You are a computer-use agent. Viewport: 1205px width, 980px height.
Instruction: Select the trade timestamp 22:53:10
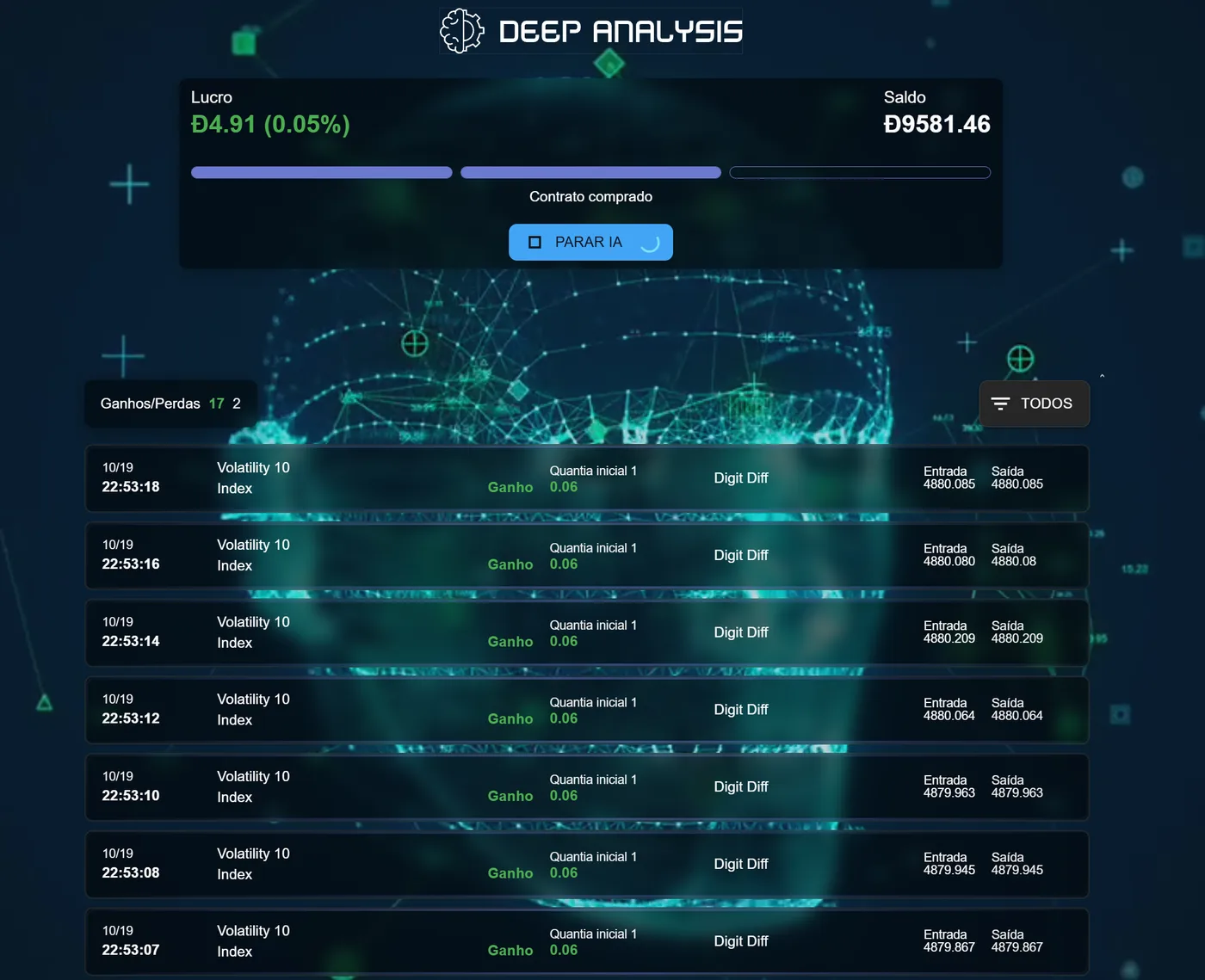(x=131, y=796)
